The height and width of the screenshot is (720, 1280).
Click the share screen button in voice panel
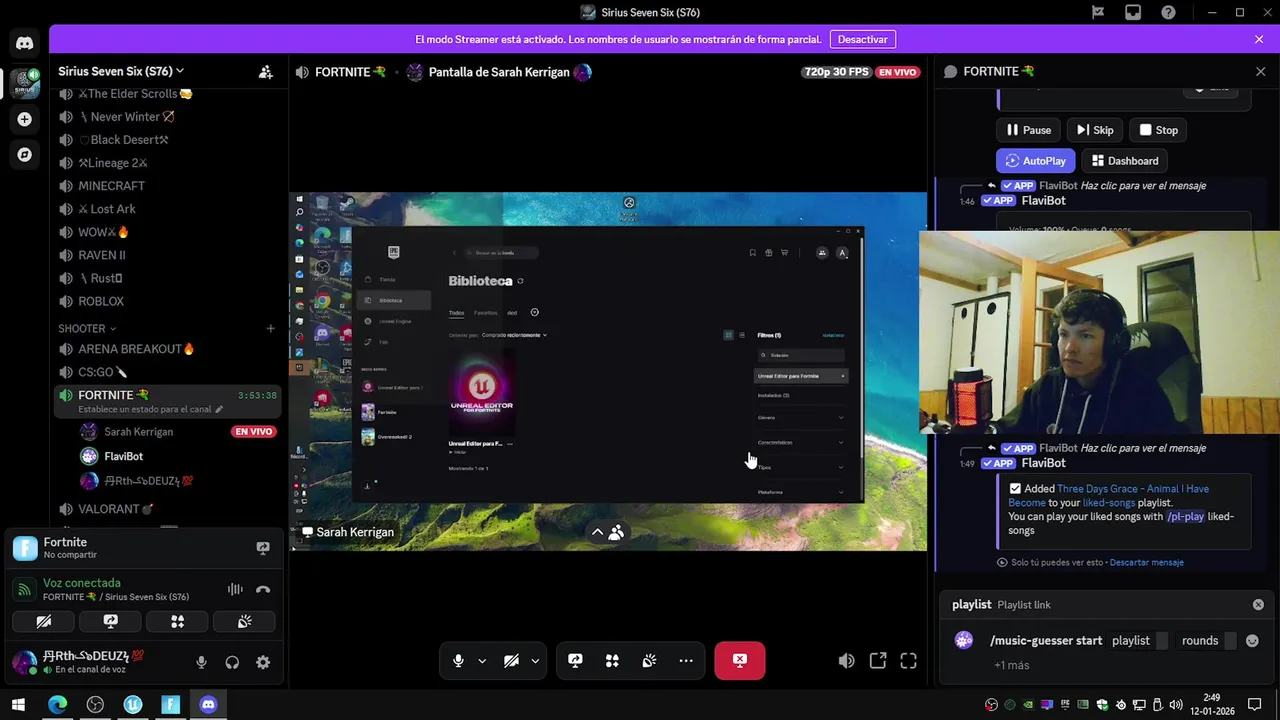110,622
